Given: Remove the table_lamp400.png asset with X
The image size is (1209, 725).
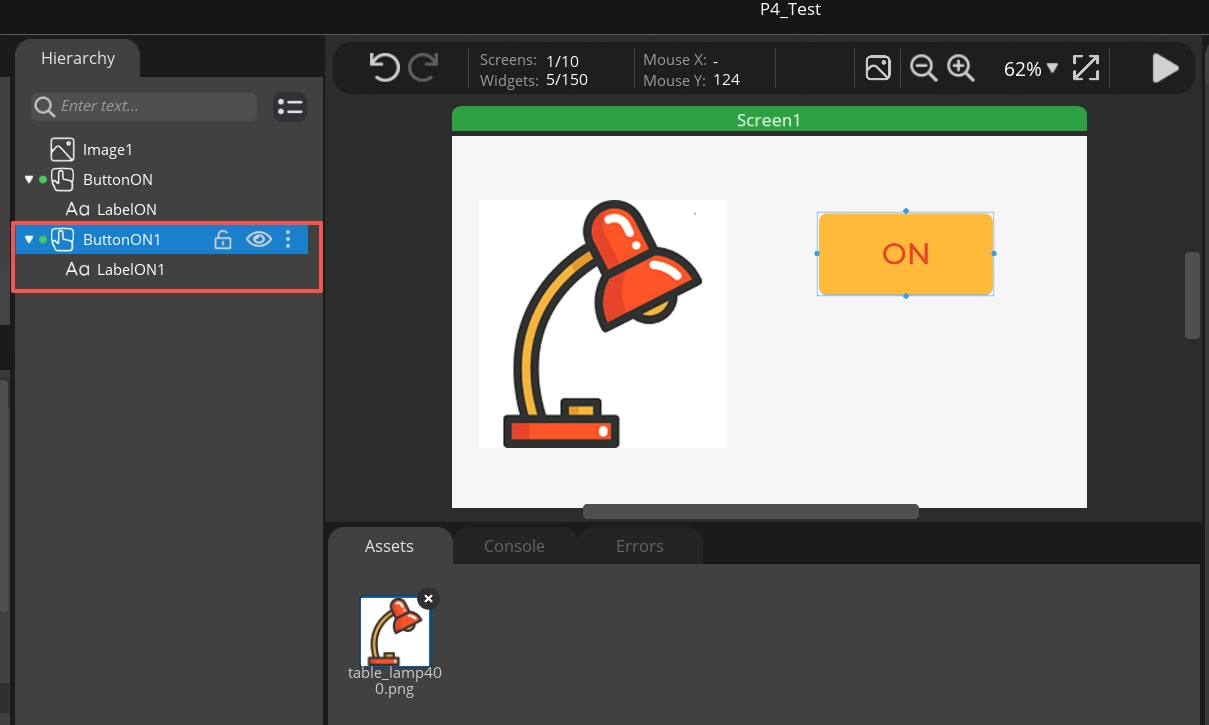Looking at the screenshot, I should click(x=428, y=599).
